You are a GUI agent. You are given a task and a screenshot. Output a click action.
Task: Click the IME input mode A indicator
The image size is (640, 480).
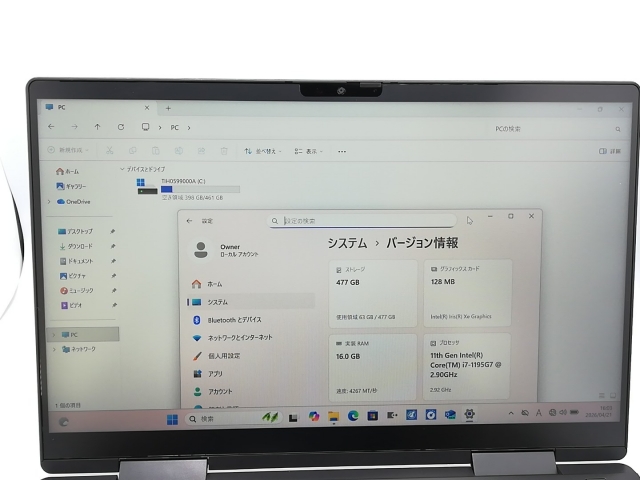pyautogui.click(x=539, y=413)
